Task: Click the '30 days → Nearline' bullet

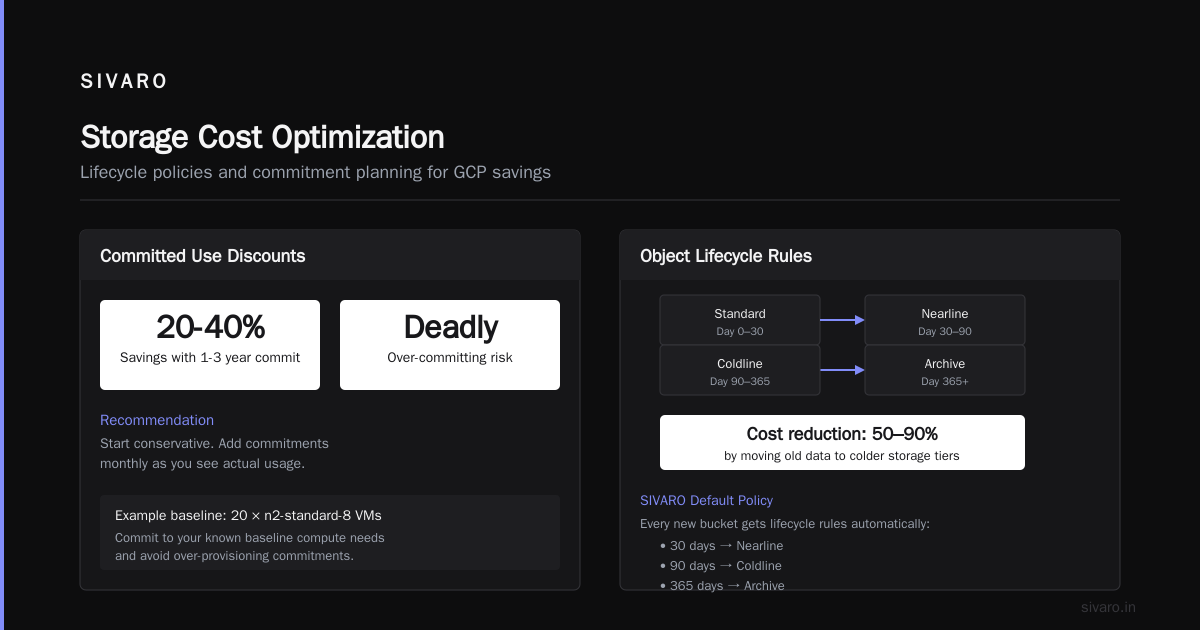Action: (721, 546)
